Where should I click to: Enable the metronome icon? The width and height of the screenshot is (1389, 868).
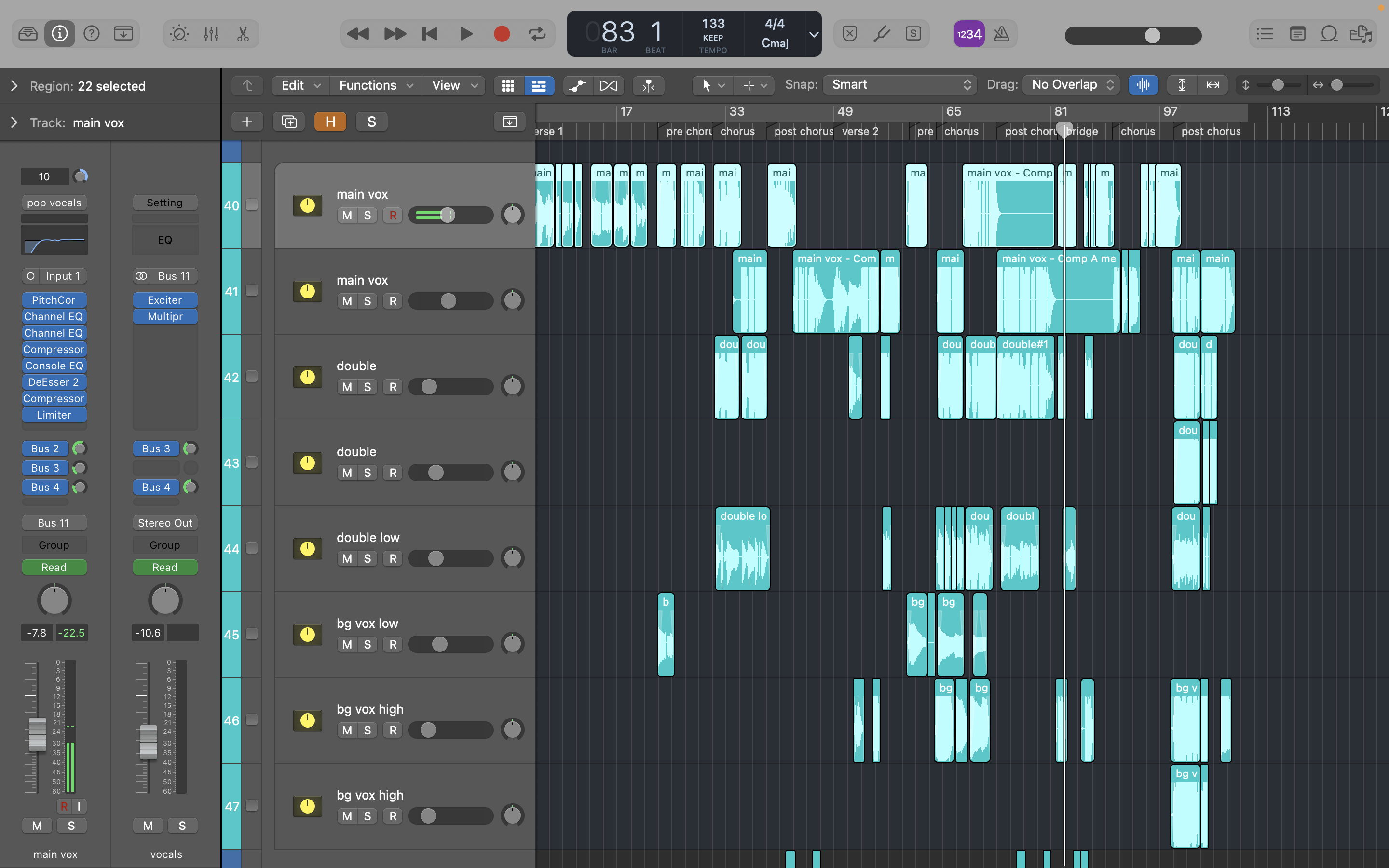1002,34
